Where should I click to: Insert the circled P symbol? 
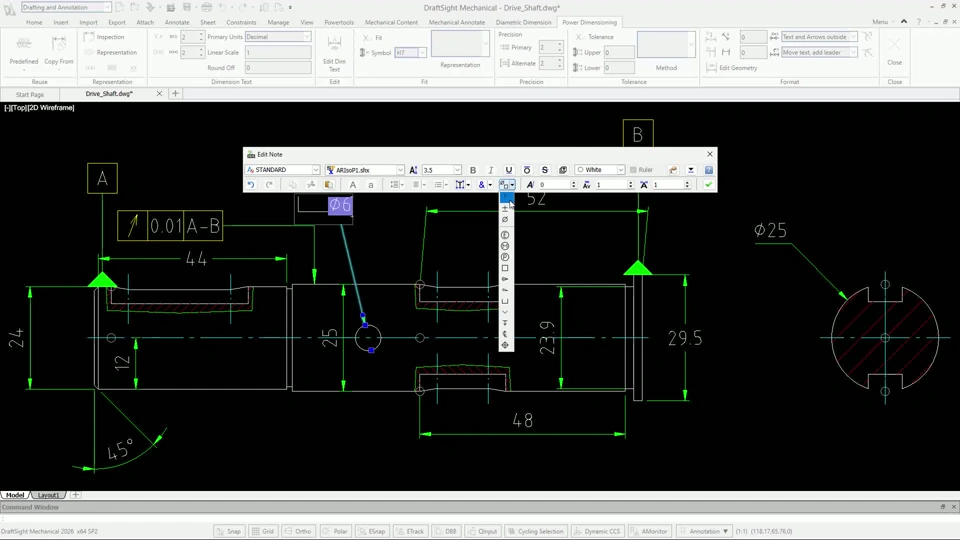(x=505, y=257)
